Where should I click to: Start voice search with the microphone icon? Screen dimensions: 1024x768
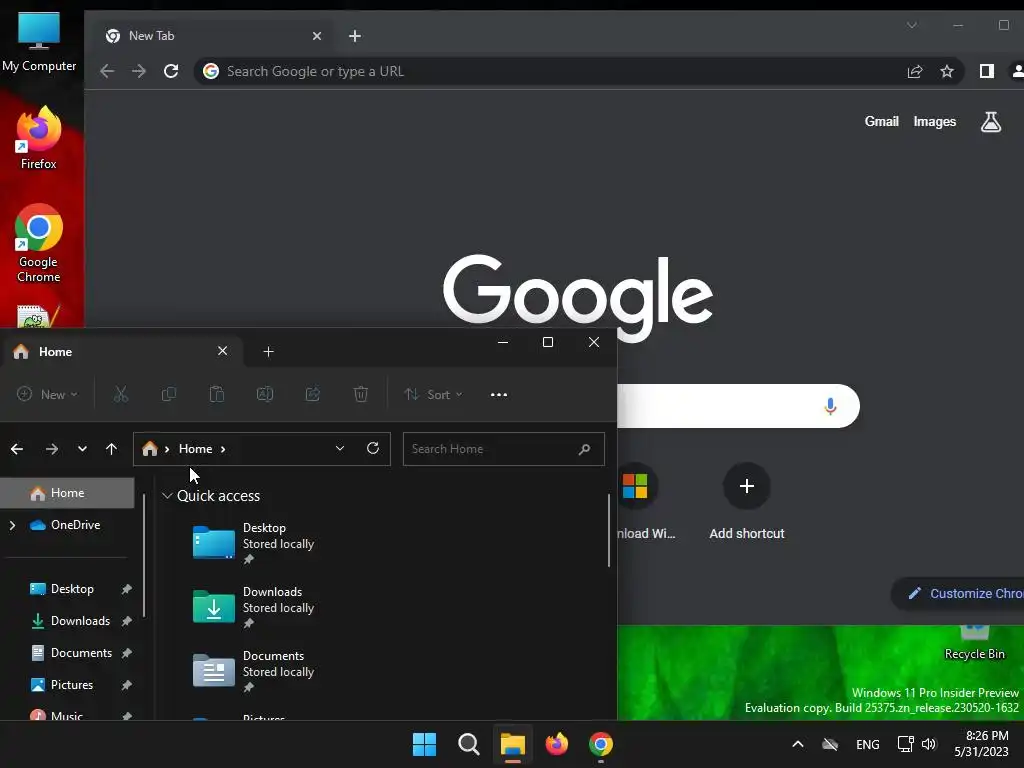(830, 406)
